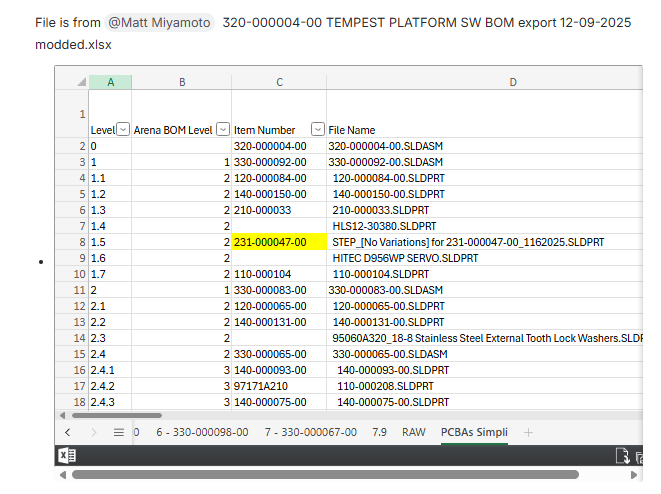
Task: Add a new sheet with plus icon
Action: click(x=528, y=432)
